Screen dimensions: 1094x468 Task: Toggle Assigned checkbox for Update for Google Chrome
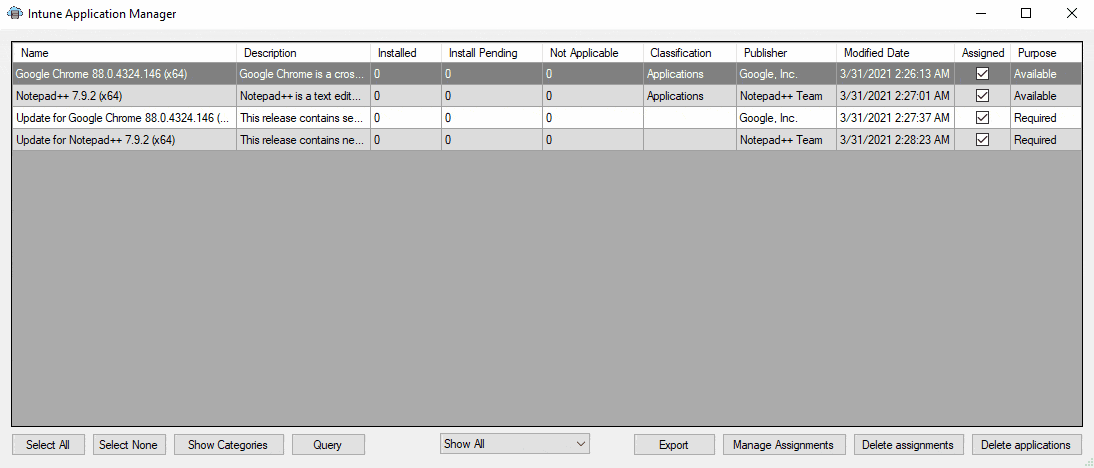point(982,118)
